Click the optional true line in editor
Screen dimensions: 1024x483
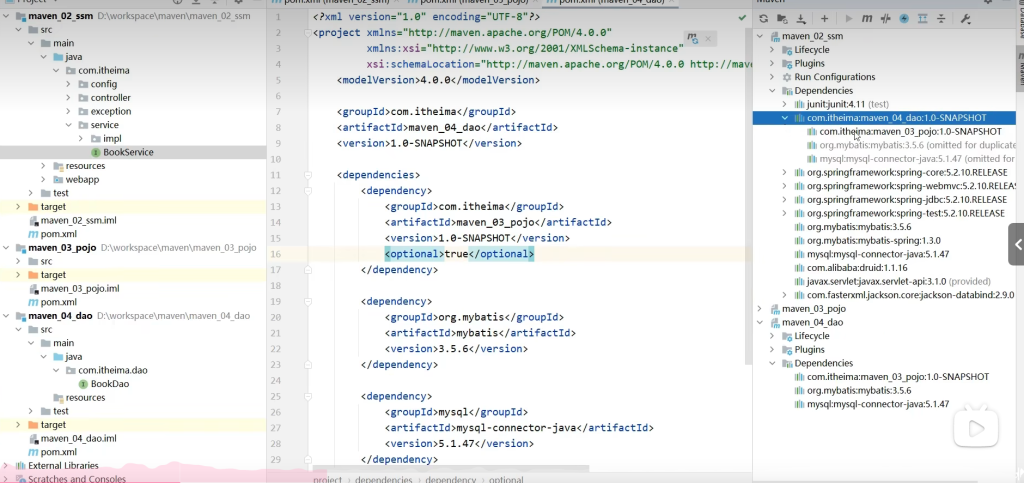[459, 254]
